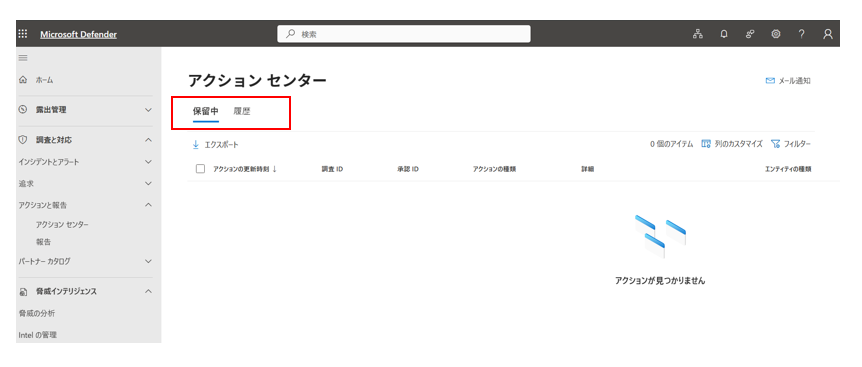Collapse the navigation hamburger menu
Image resolution: width=862 pixels, height=367 pixels.
tap(23, 58)
